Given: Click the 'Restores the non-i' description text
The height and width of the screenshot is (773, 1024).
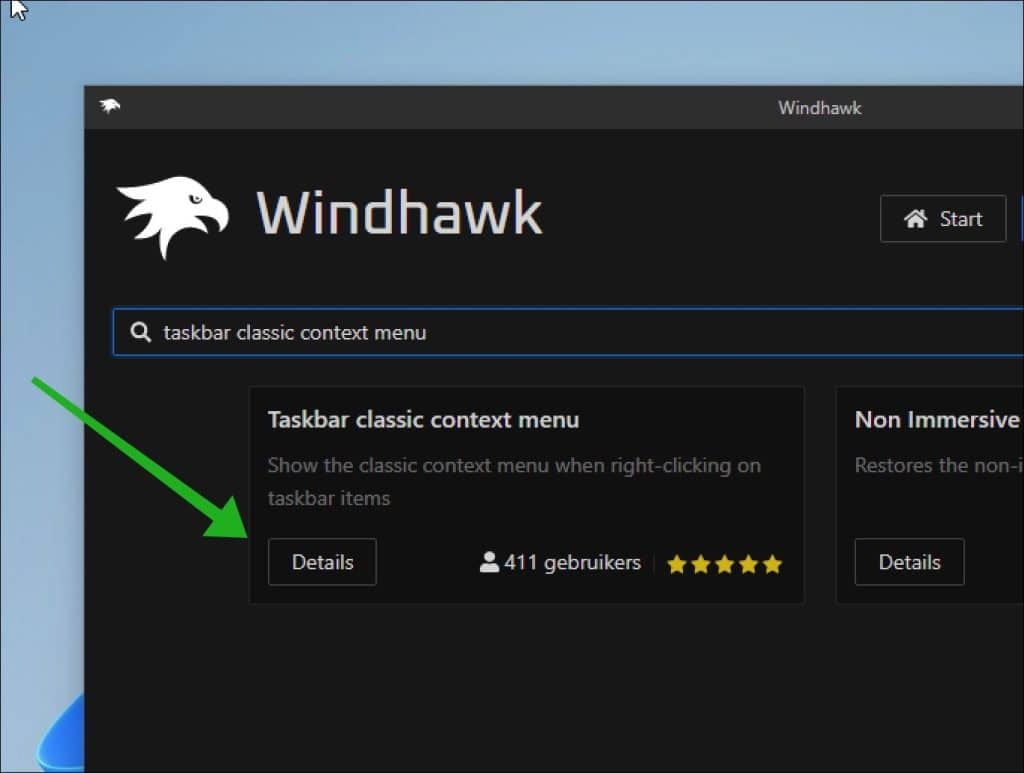Looking at the screenshot, I should [939, 465].
